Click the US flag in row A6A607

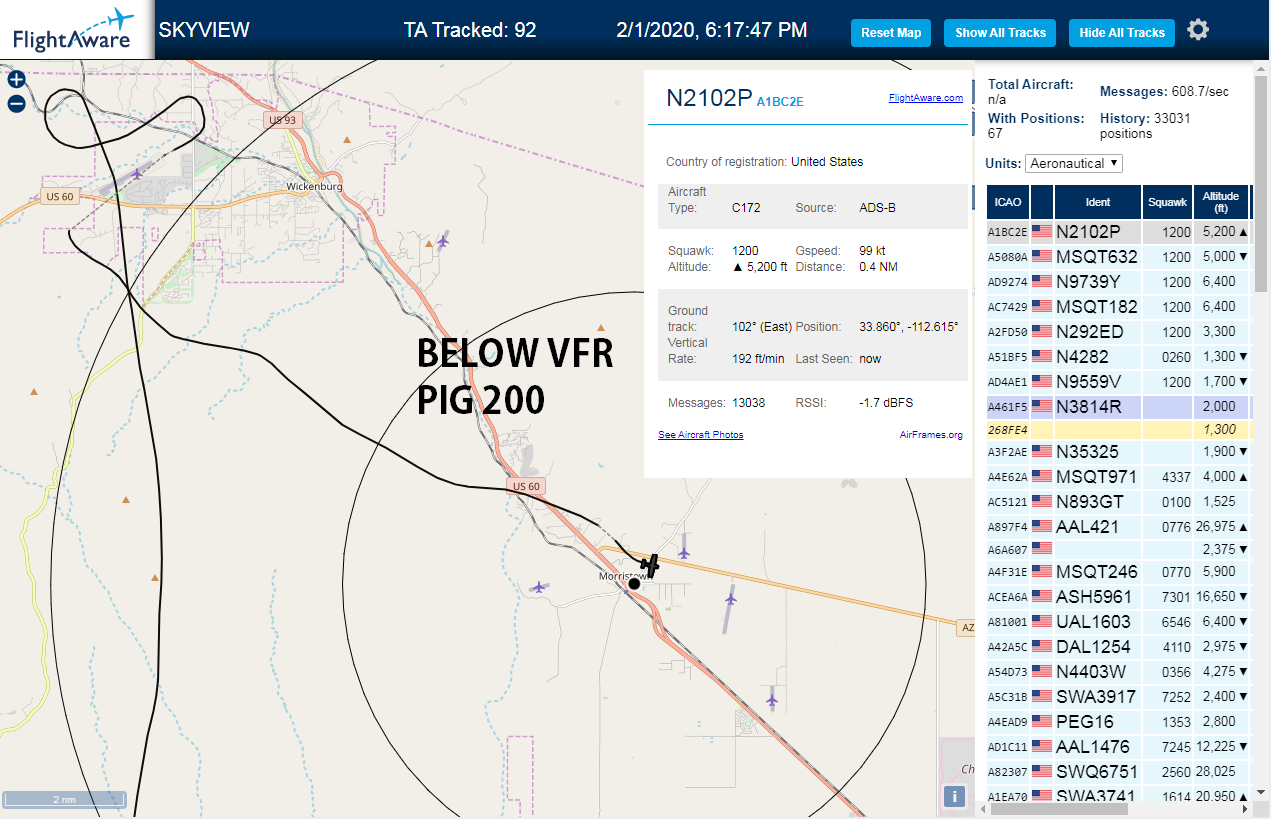[x=1042, y=548]
